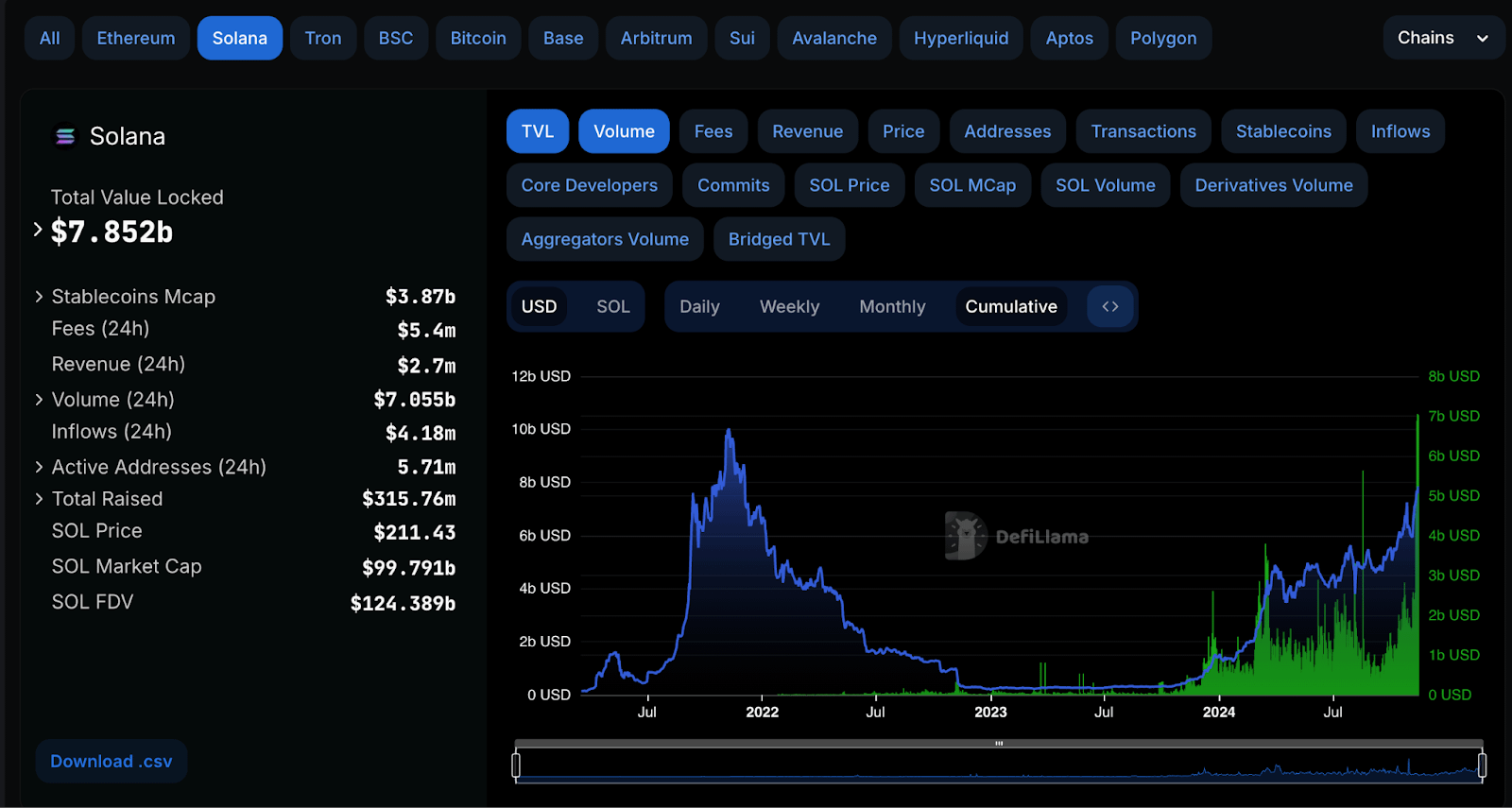Download the .csv data file
1512x808 pixels.
pyautogui.click(x=112, y=762)
